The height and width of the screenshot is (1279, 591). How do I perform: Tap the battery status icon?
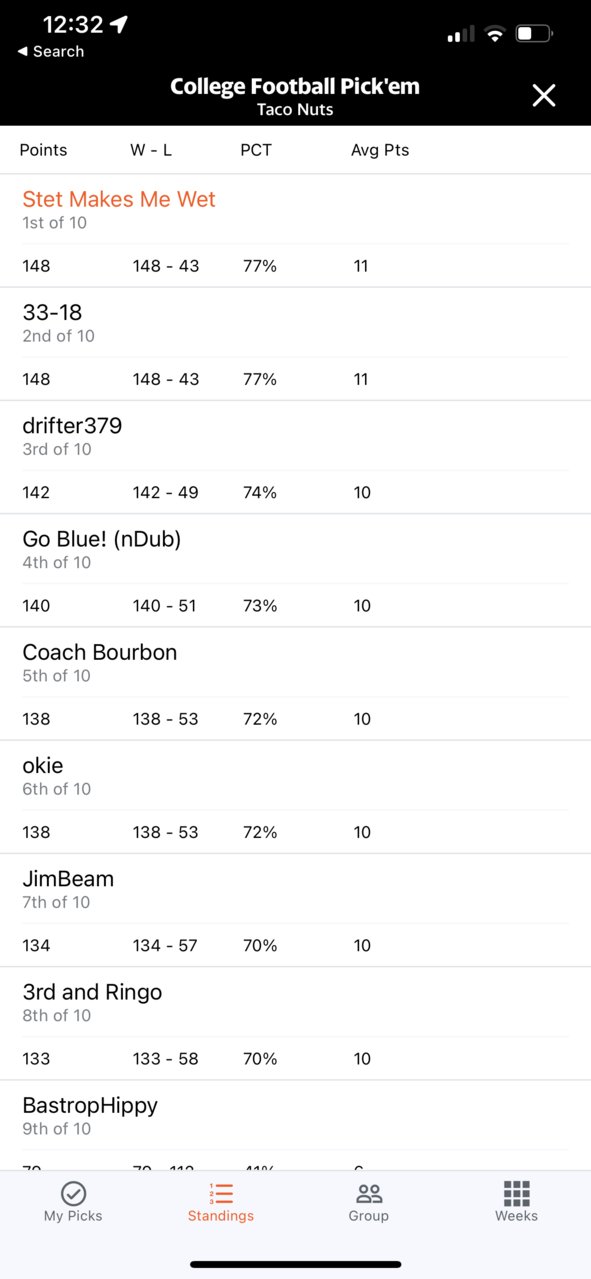(534, 34)
